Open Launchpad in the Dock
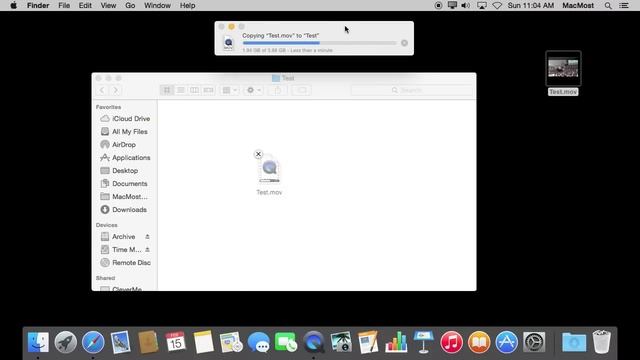 [x=66, y=342]
